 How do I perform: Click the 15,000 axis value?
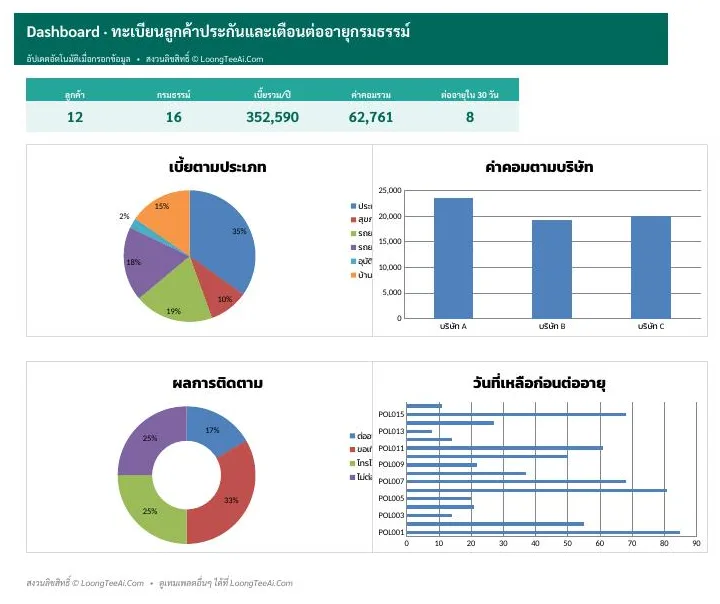(x=390, y=242)
